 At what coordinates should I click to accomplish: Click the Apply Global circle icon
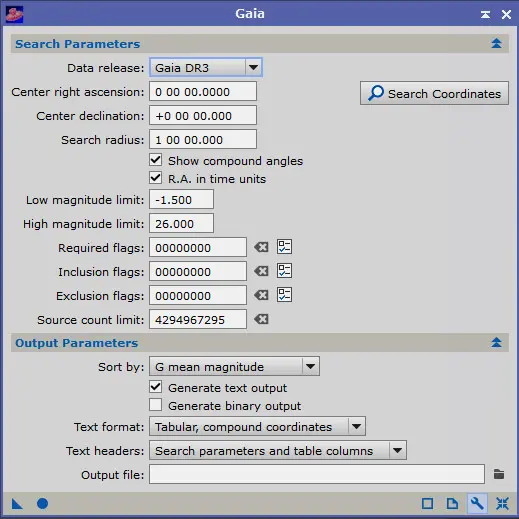click(x=42, y=504)
